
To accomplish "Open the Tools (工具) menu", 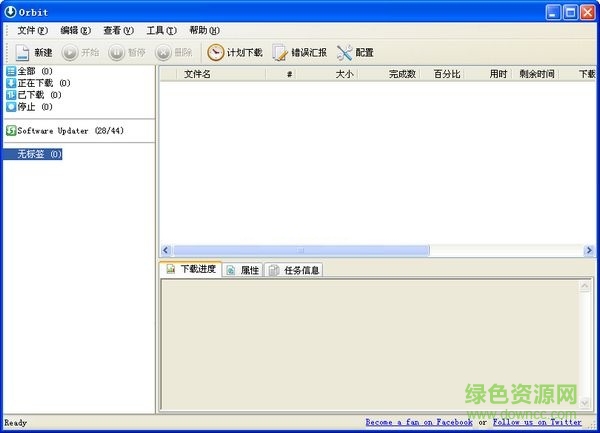I will 161,30.
